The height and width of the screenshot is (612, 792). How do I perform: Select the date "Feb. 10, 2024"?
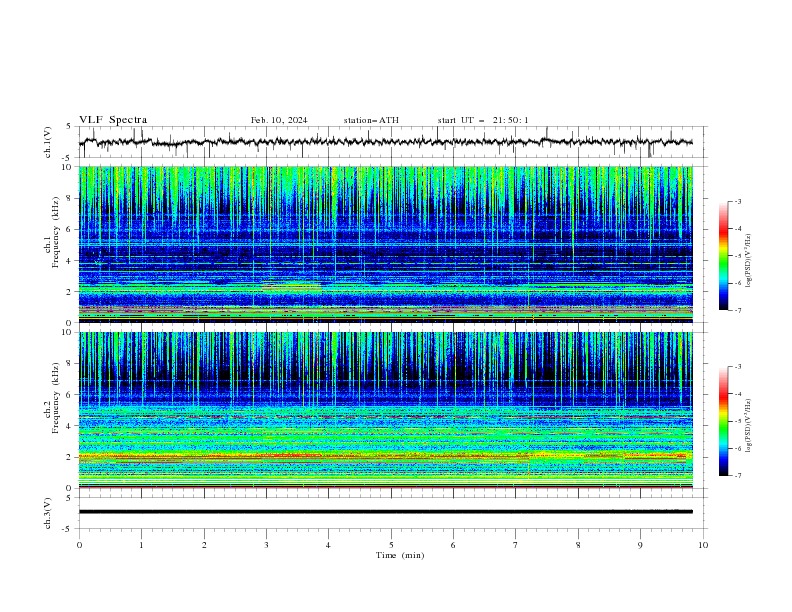click(x=279, y=120)
